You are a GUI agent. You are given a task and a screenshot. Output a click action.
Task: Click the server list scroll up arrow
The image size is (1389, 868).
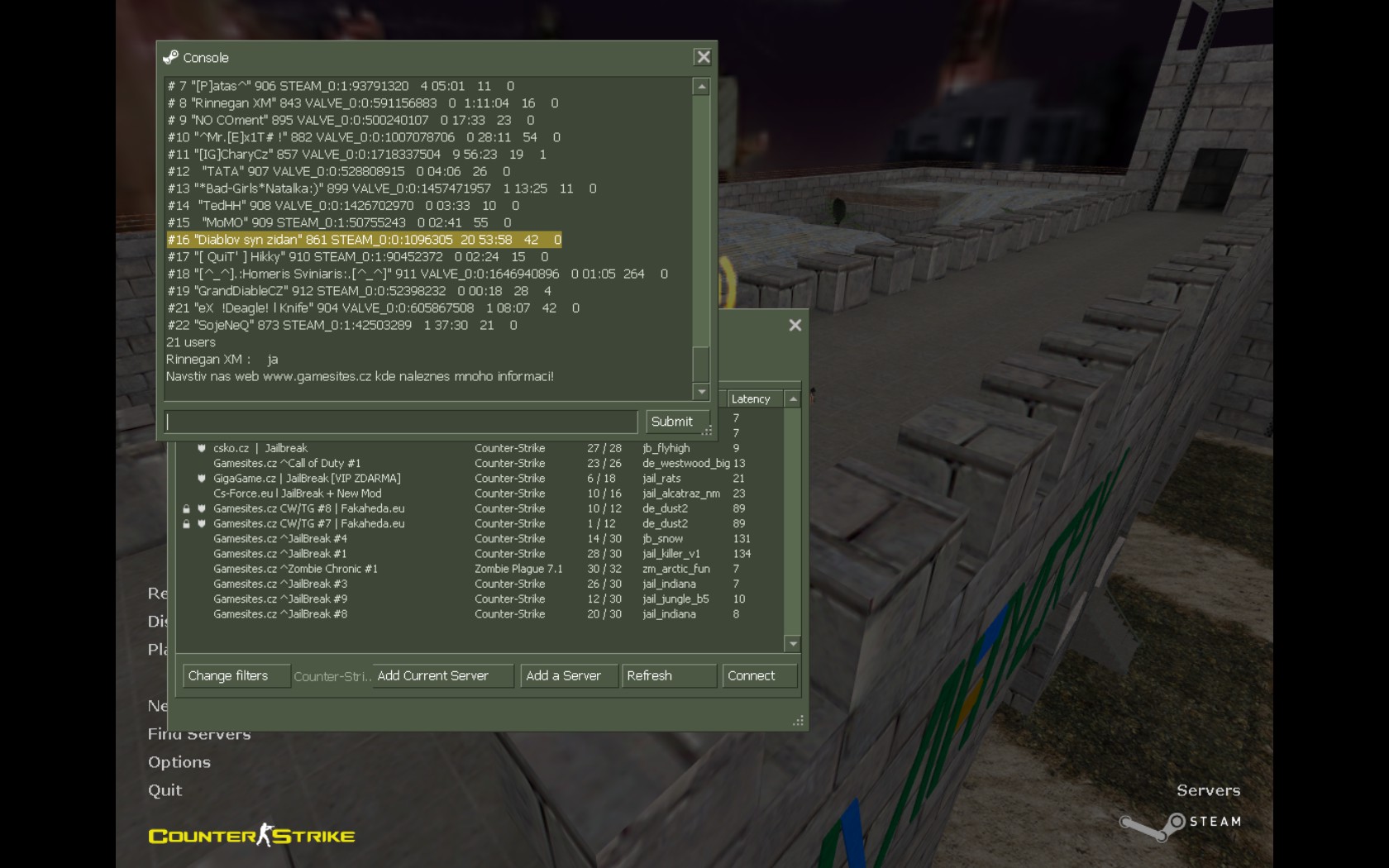[x=793, y=399]
